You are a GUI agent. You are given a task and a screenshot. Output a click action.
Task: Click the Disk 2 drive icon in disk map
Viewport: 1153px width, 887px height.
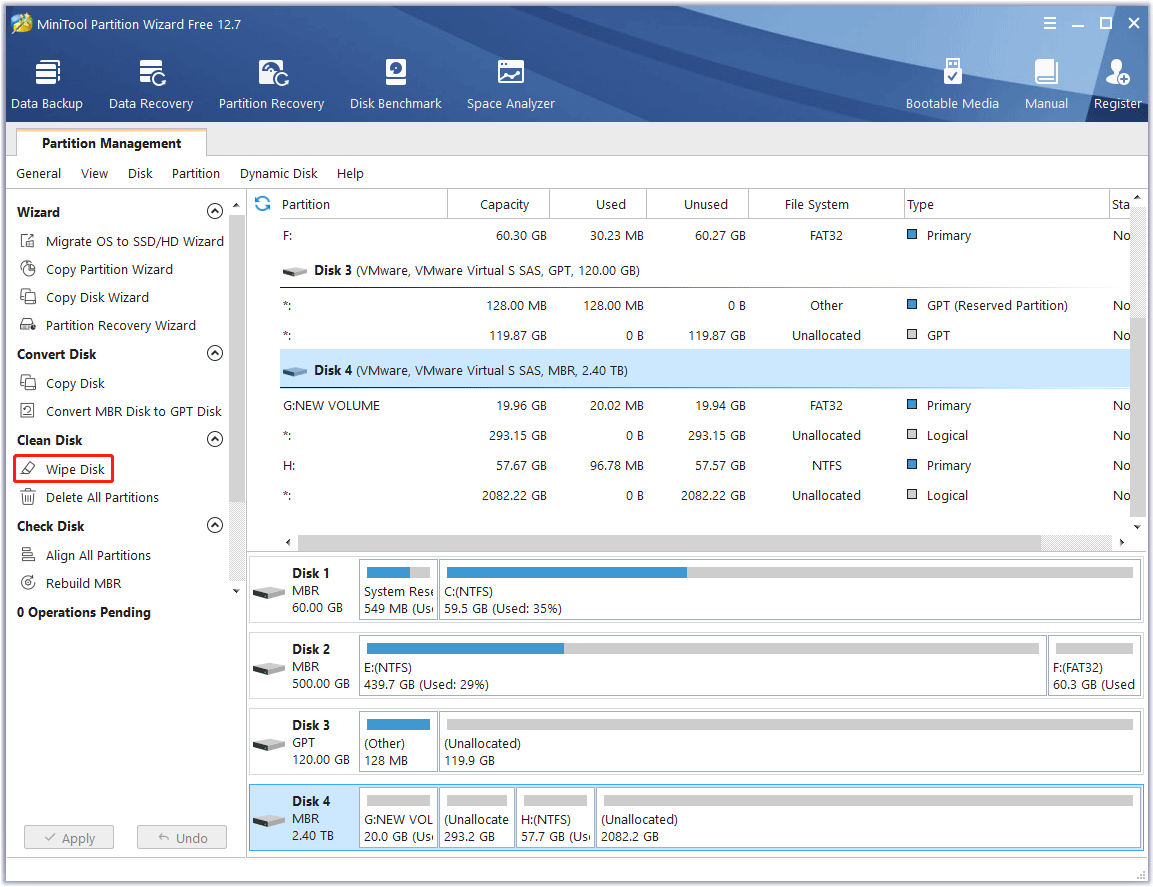tap(268, 668)
